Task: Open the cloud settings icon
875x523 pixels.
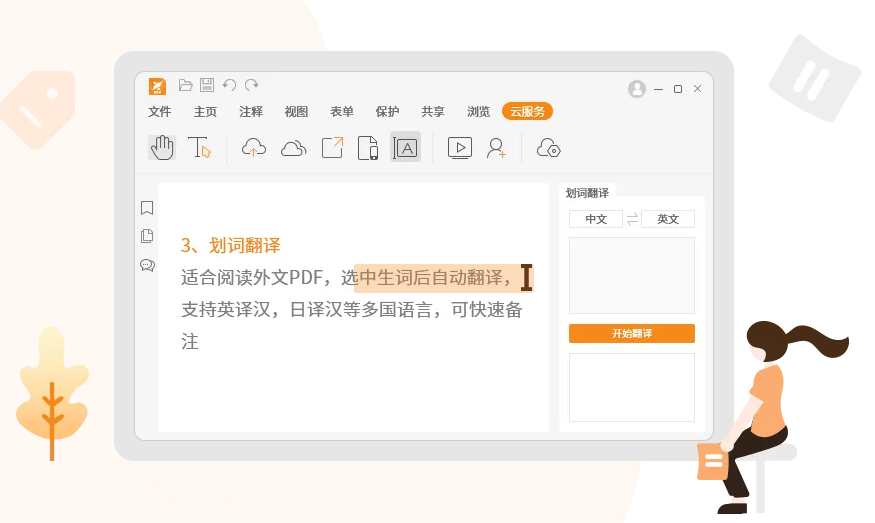Action: 549,148
